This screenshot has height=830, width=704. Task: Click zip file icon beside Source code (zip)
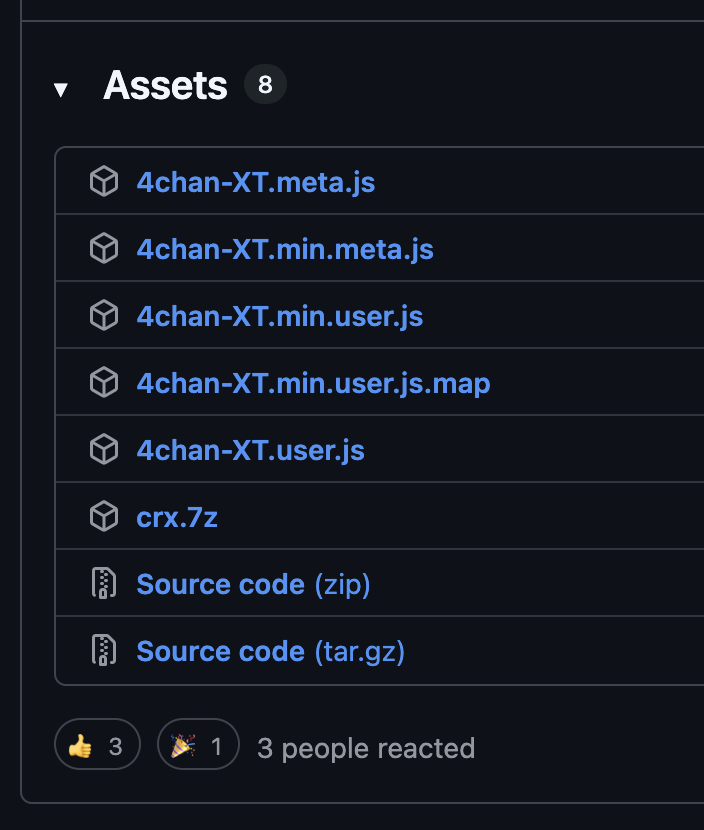(x=104, y=584)
